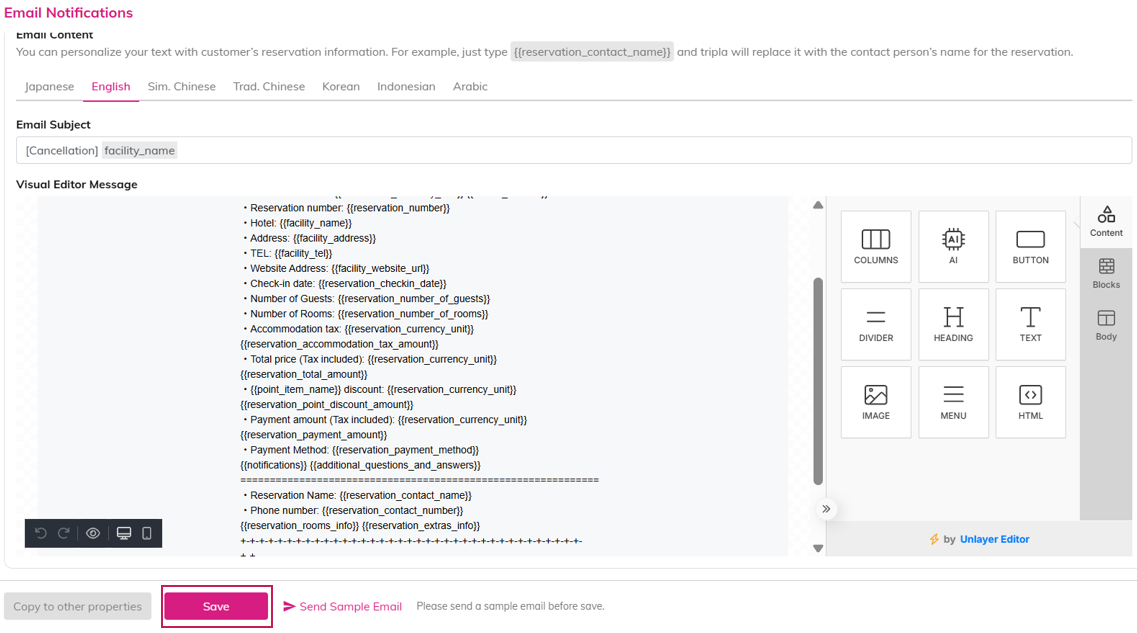The image size is (1137, 633).
Task: Switch to mobile preview mode
Action: click(147, 533)
